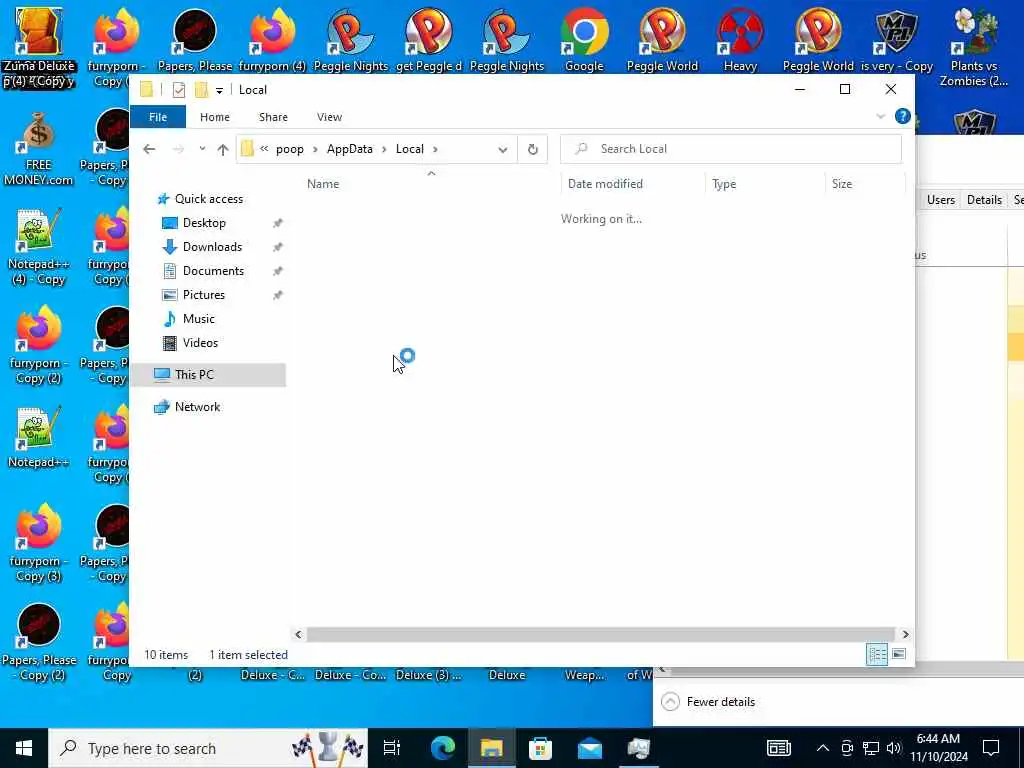The height and width of the screenshot is (768, 1024).
Task: Select Quick access in navigation pane
Action: pyautogui.click(x=208, y=199)
